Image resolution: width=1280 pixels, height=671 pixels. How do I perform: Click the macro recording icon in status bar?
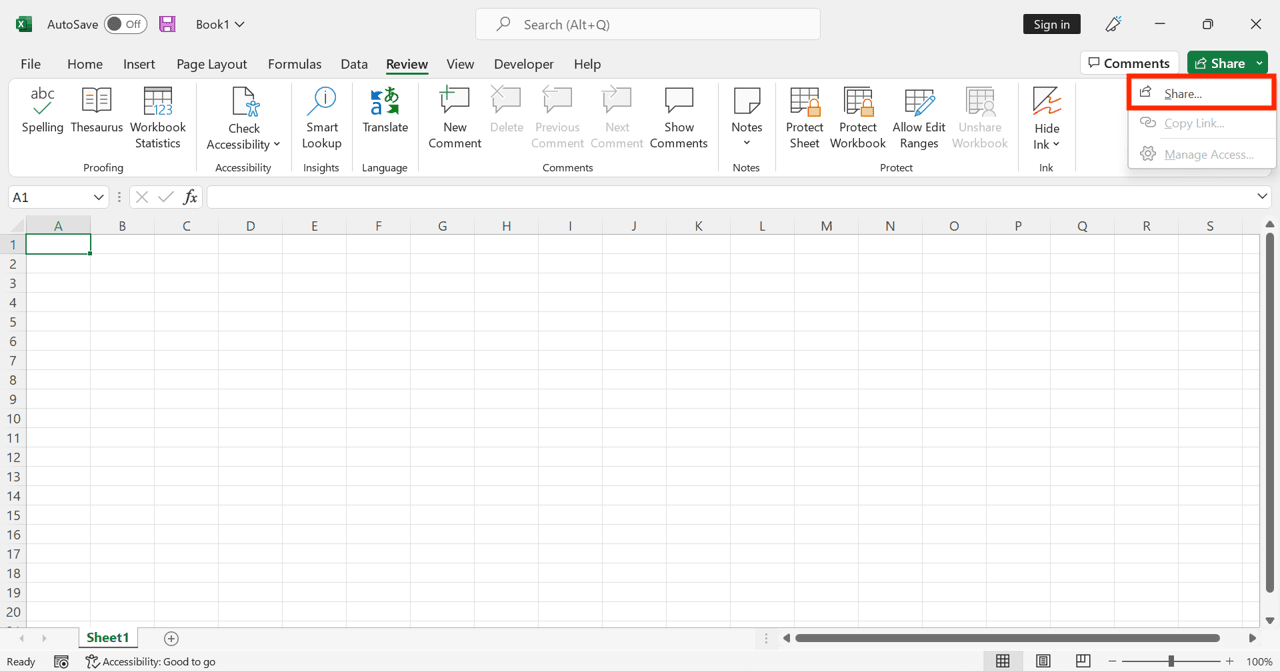coord(61,661)
